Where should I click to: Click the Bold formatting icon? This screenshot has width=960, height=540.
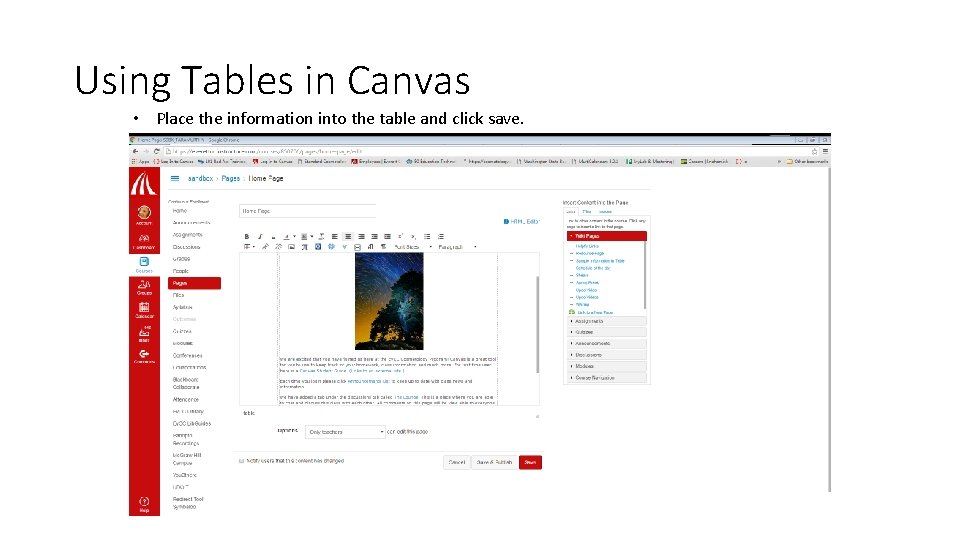[x=247, y=236]
